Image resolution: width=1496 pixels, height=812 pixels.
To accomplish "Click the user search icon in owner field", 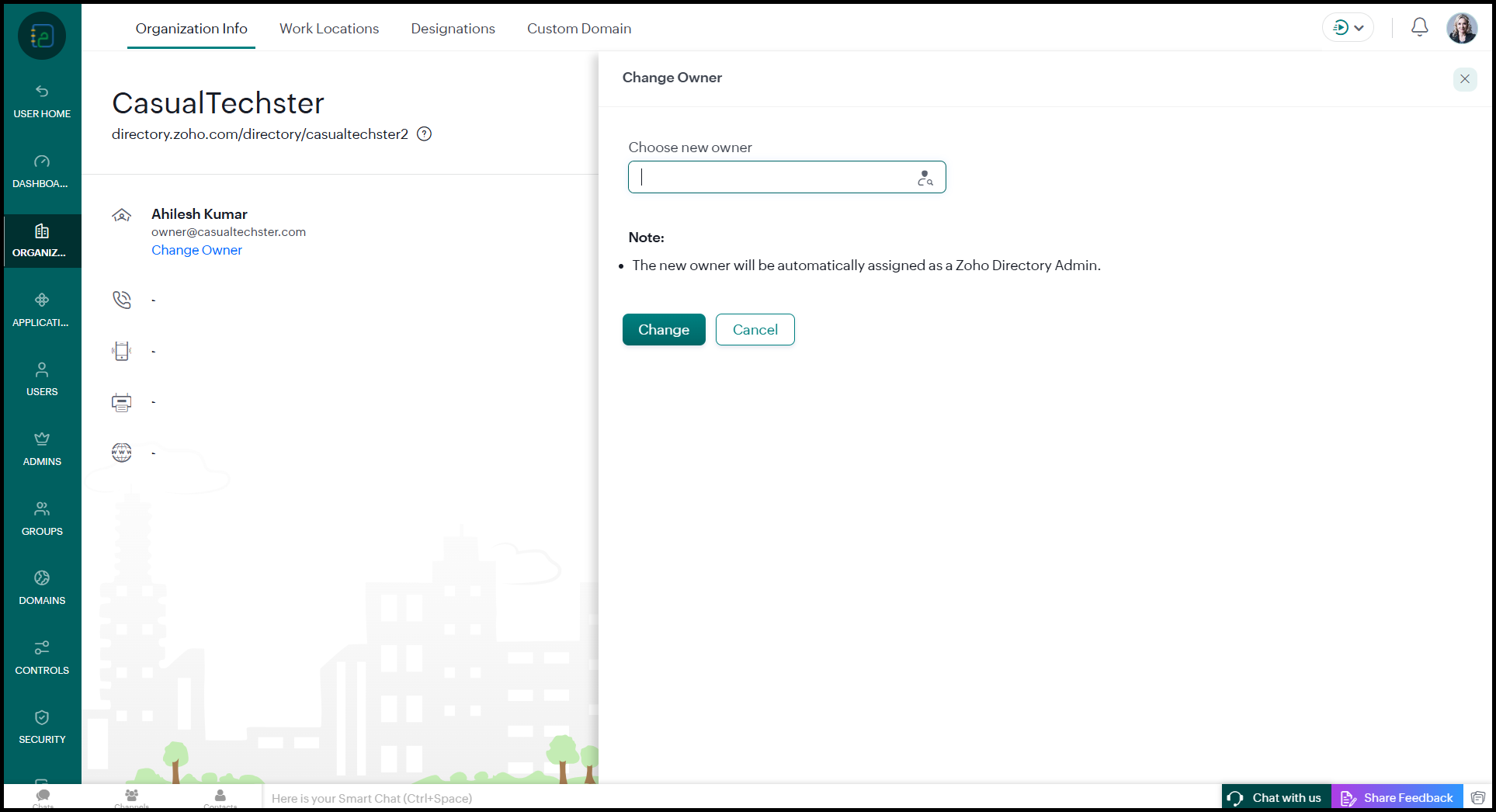I will pos(925,178).
